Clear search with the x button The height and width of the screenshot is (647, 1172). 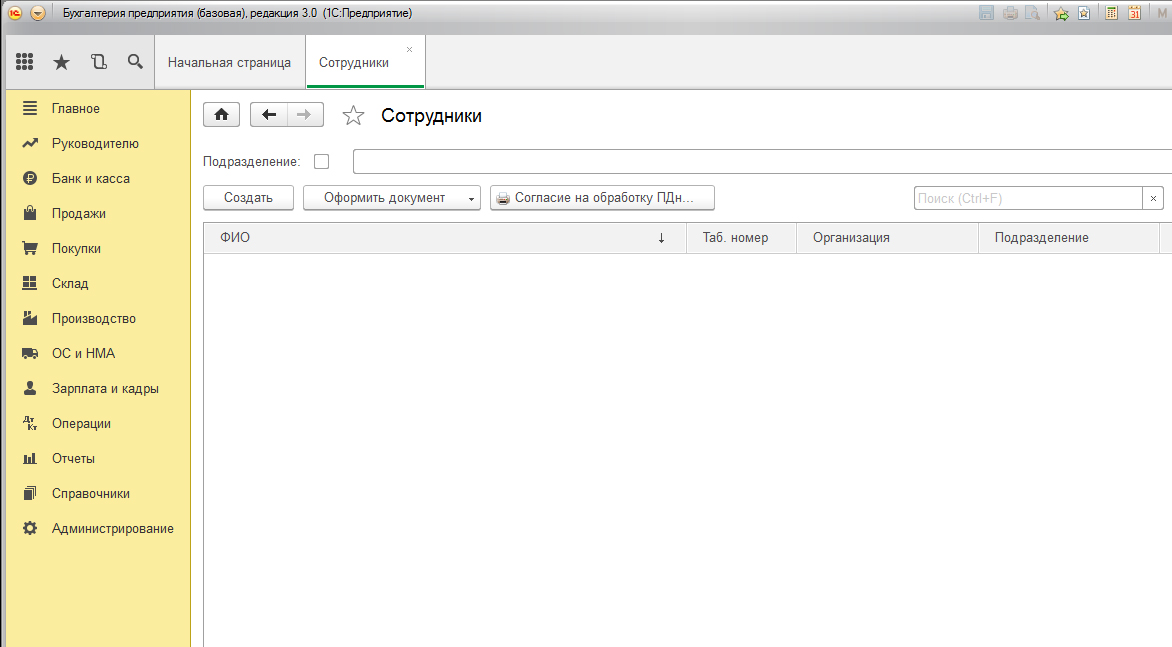pos(1153,198)
